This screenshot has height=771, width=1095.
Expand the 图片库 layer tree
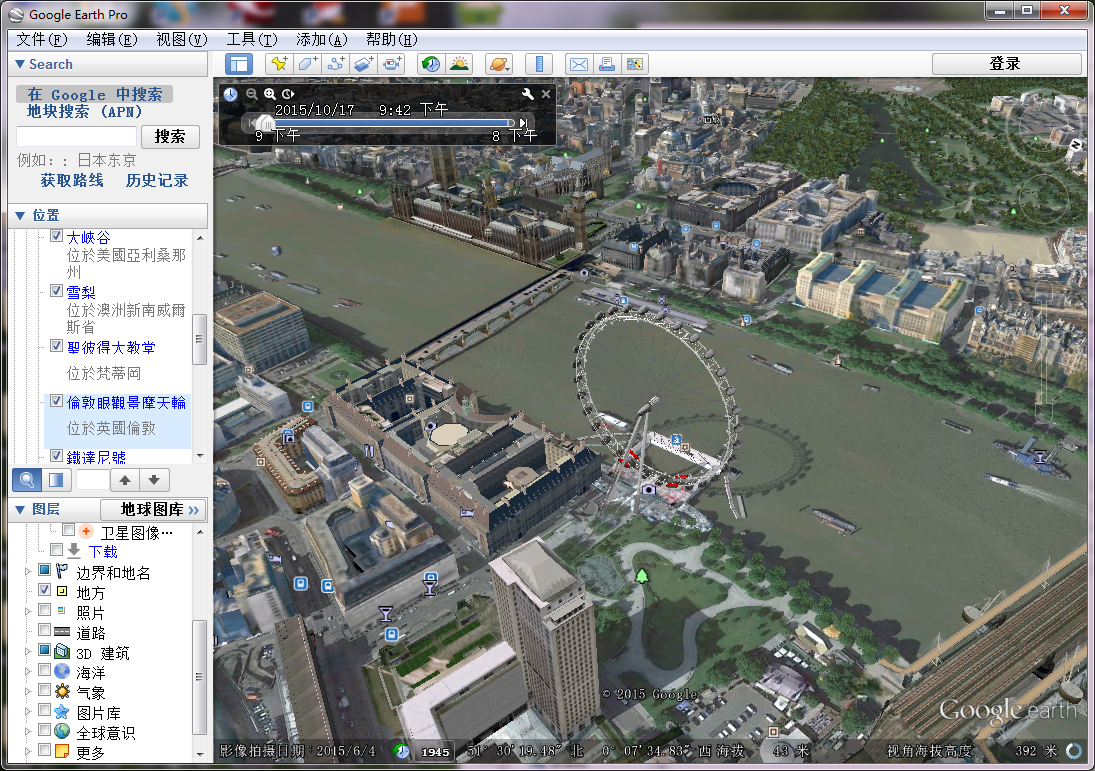pos(28,712)
